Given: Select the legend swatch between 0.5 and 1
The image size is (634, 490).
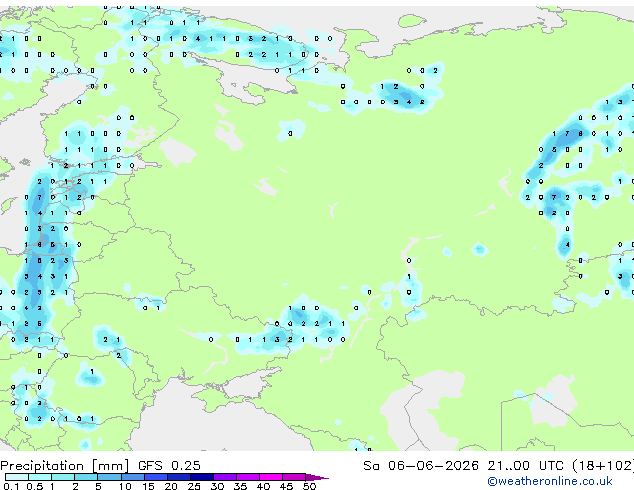Looking at the screenshot, I should click(40, 477).
